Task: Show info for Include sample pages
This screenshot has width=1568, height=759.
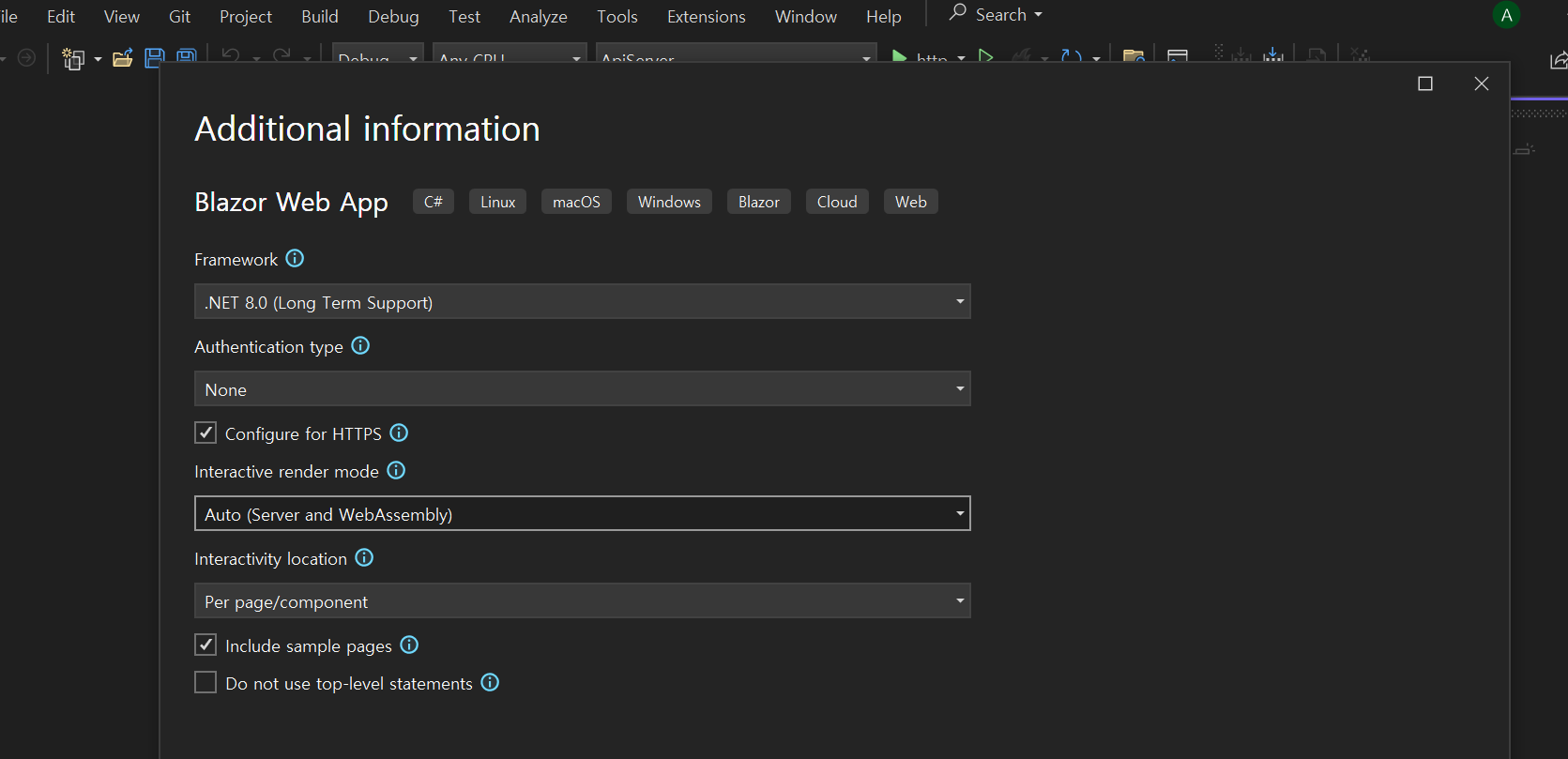Action: click(409, 645)
